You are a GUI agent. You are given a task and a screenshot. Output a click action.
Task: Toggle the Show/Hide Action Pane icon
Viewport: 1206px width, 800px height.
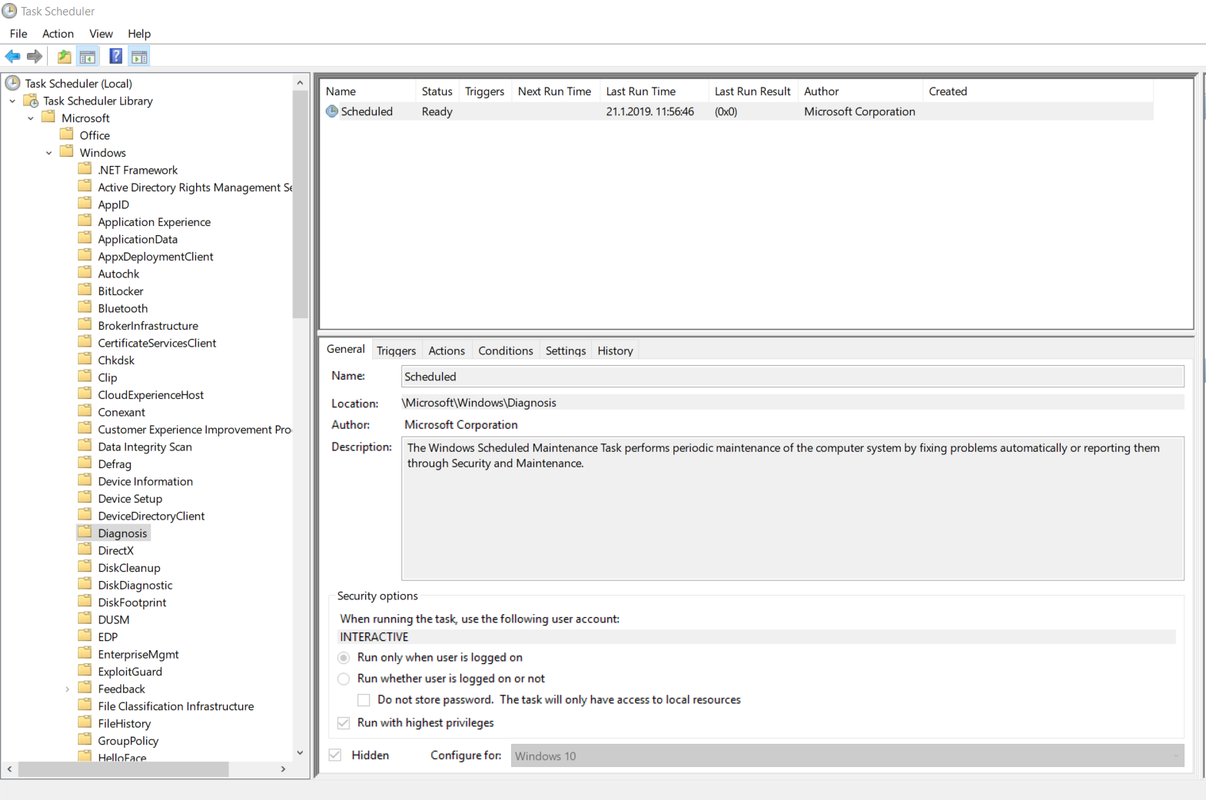click(x=139, y=57)
